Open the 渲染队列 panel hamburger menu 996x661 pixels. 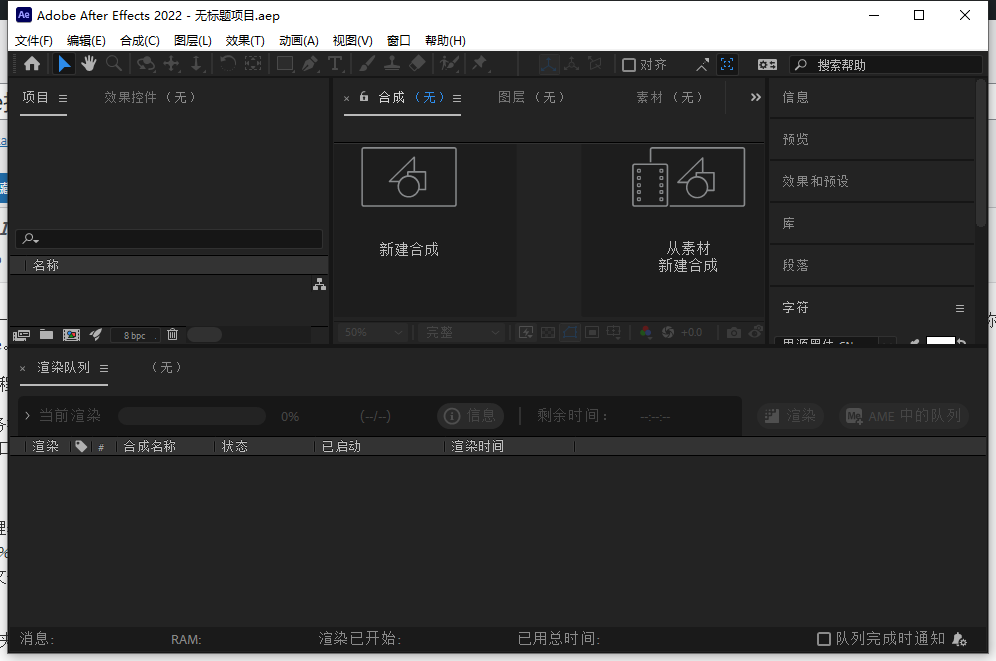[x=104, y=368]
